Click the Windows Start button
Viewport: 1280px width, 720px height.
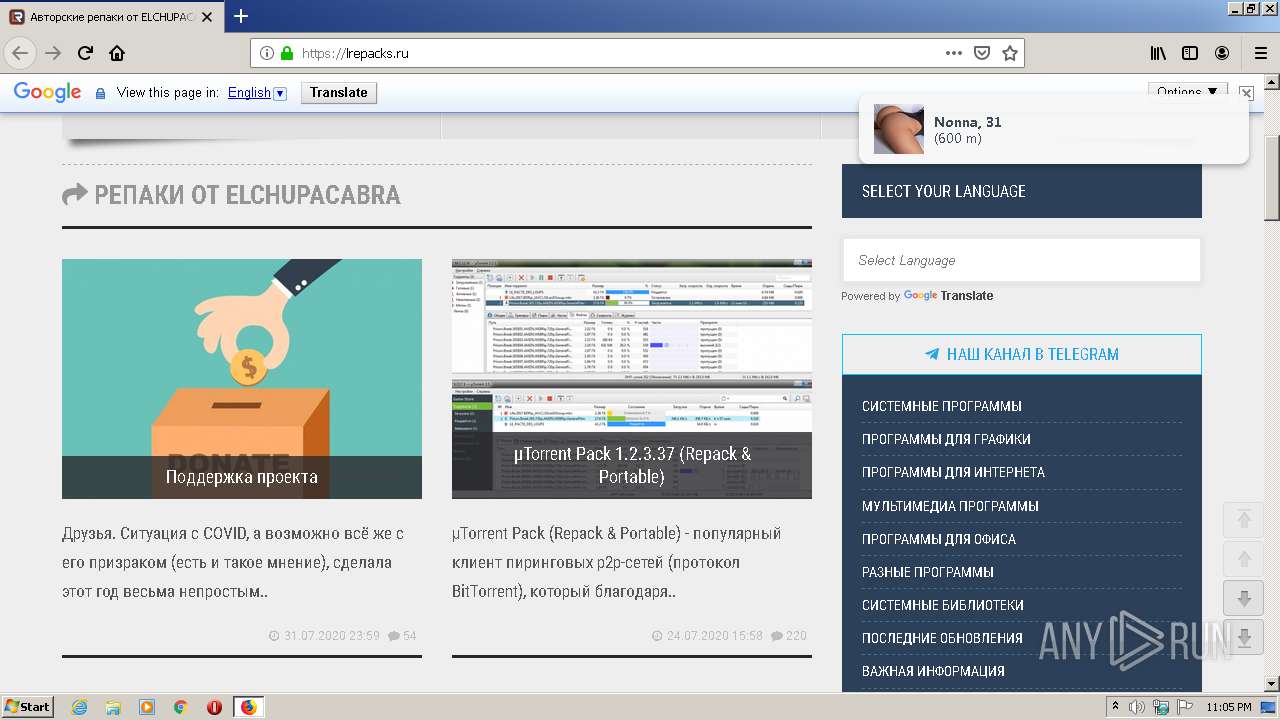(28, 707)
